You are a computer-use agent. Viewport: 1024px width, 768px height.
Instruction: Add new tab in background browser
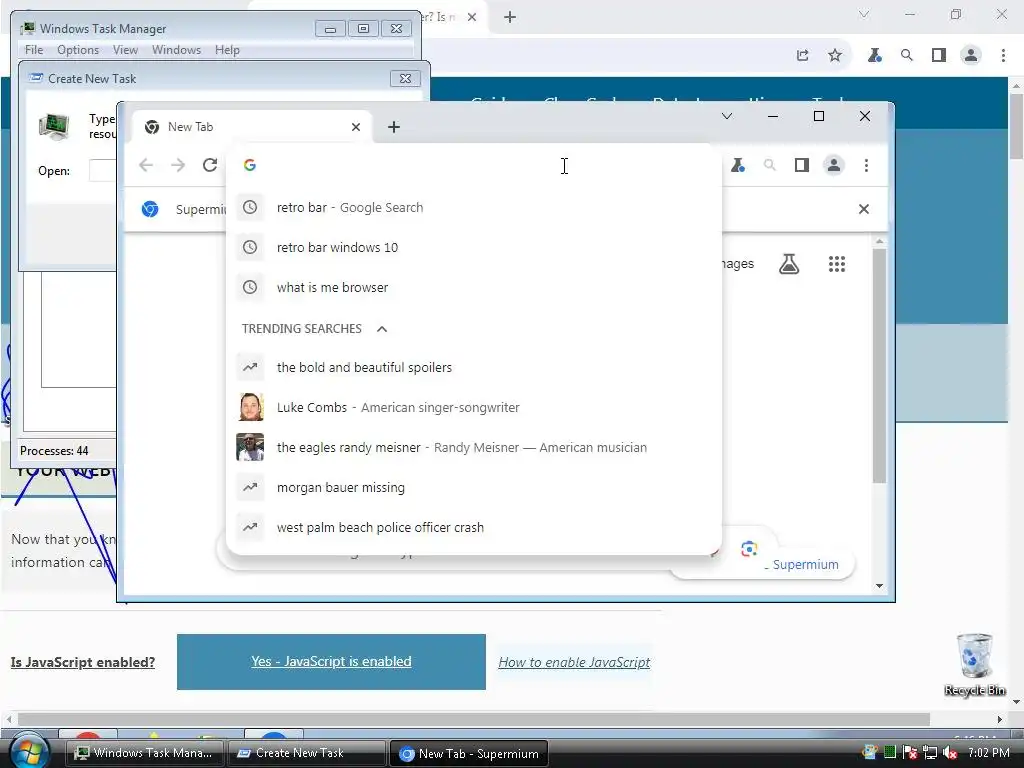pyautogui.click(x=510, y=17)
